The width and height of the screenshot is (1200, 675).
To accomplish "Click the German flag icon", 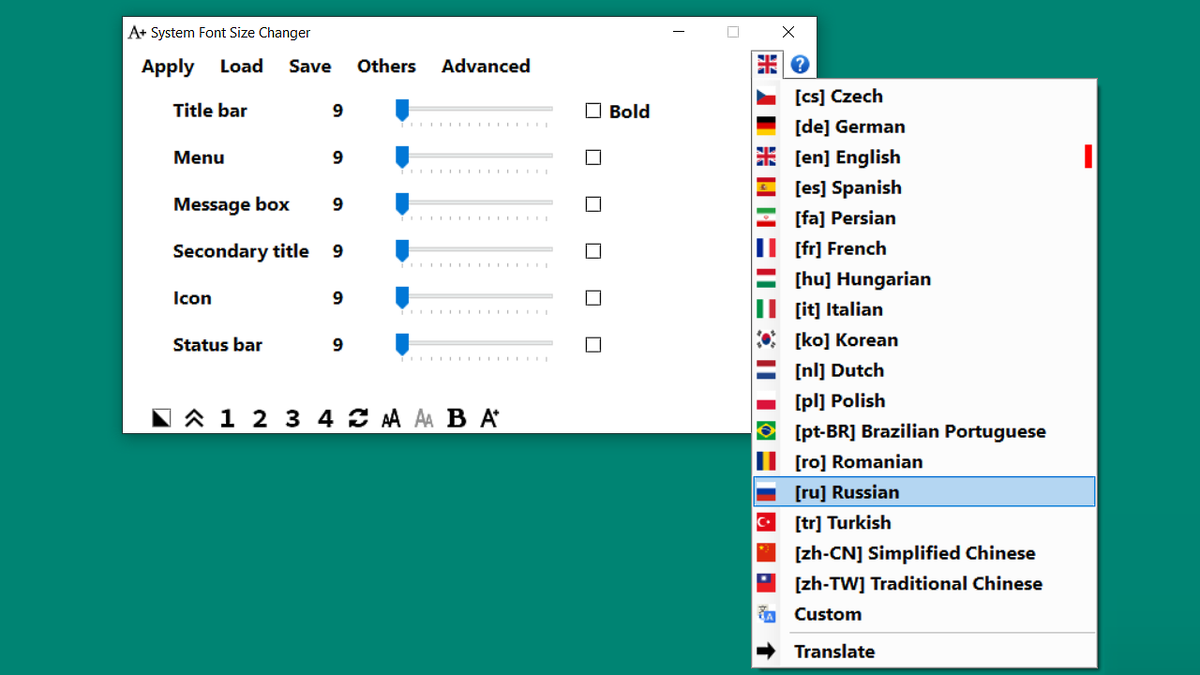I will [766, 127].
